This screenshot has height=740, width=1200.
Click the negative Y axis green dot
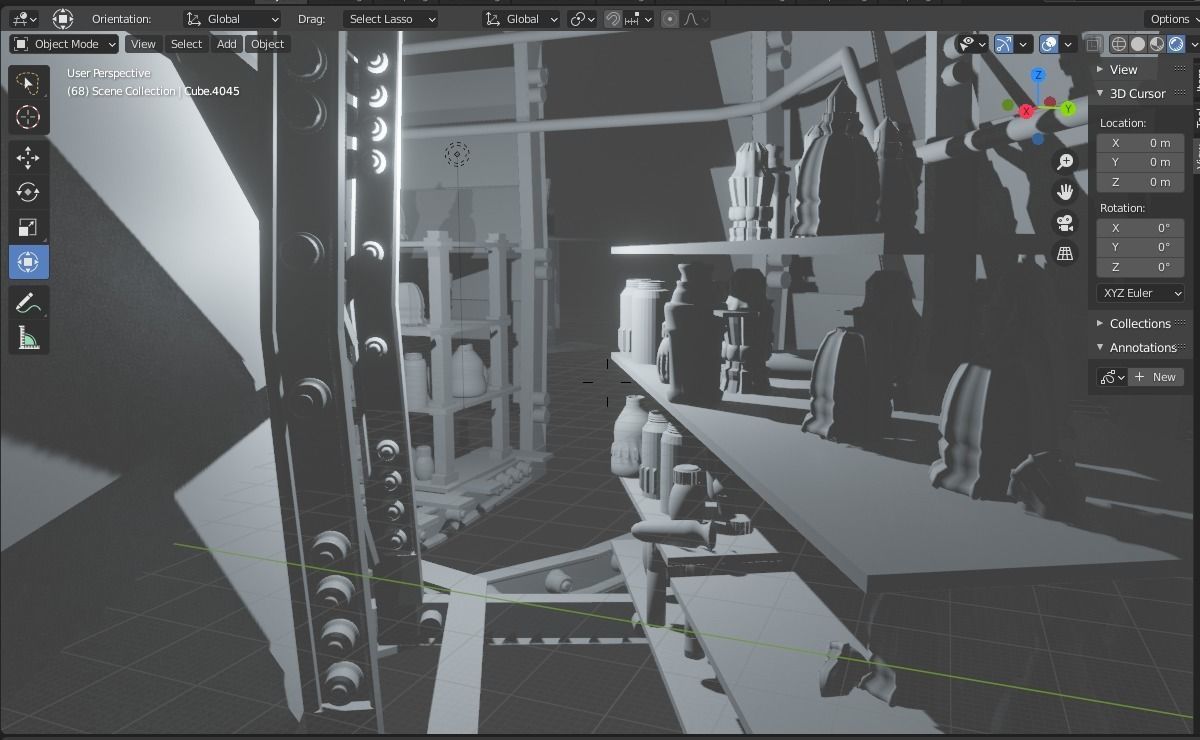pyautogui.click(x=1008, y=104)
